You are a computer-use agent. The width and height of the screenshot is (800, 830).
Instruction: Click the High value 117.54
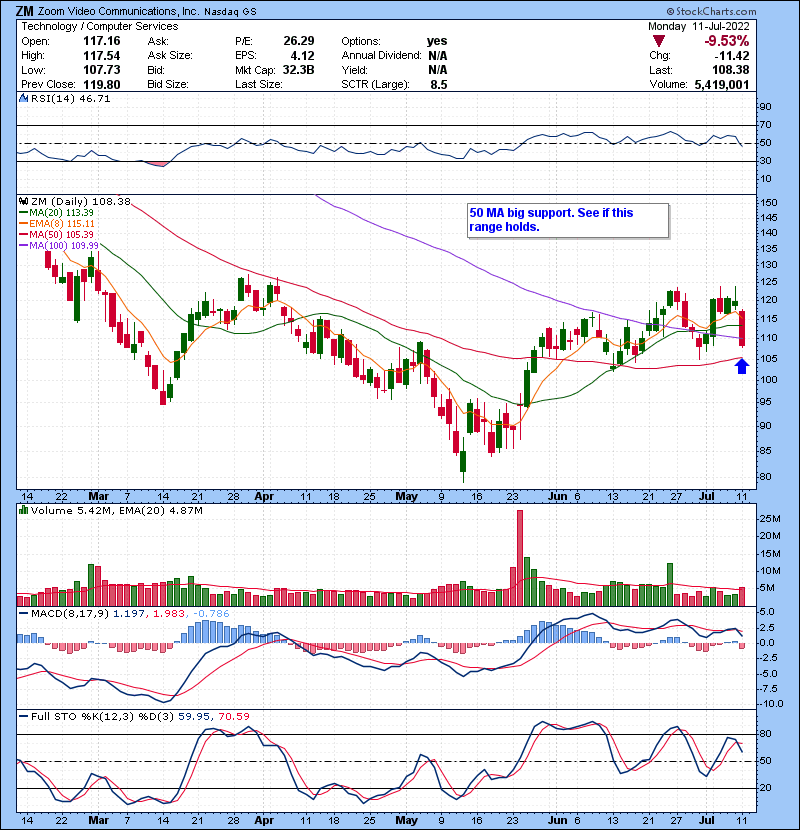click(102, 56)
